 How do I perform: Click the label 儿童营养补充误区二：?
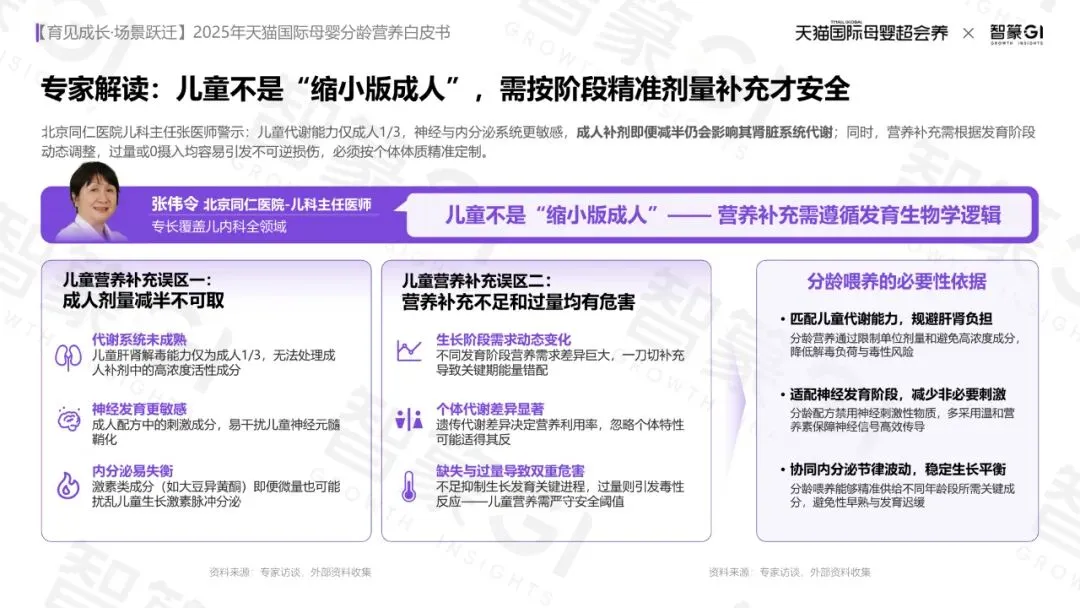tap(477, 281)
